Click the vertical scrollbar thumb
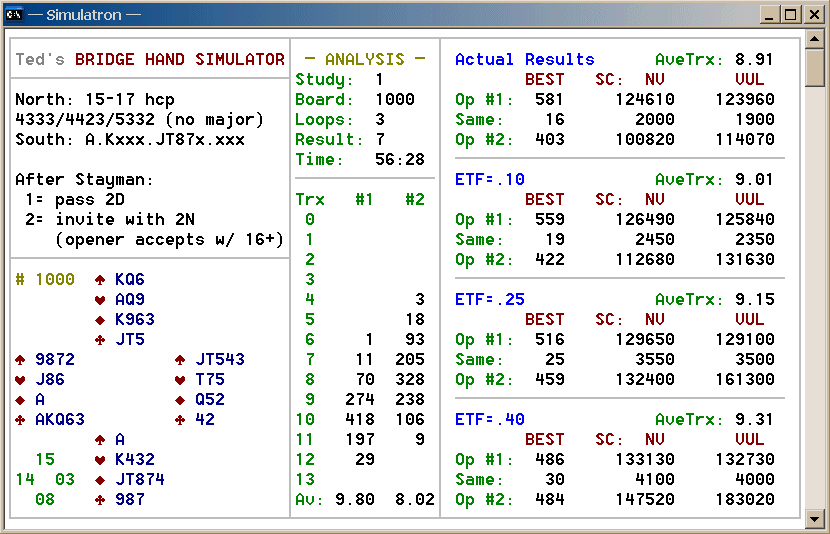 click(x=815, y=68)
